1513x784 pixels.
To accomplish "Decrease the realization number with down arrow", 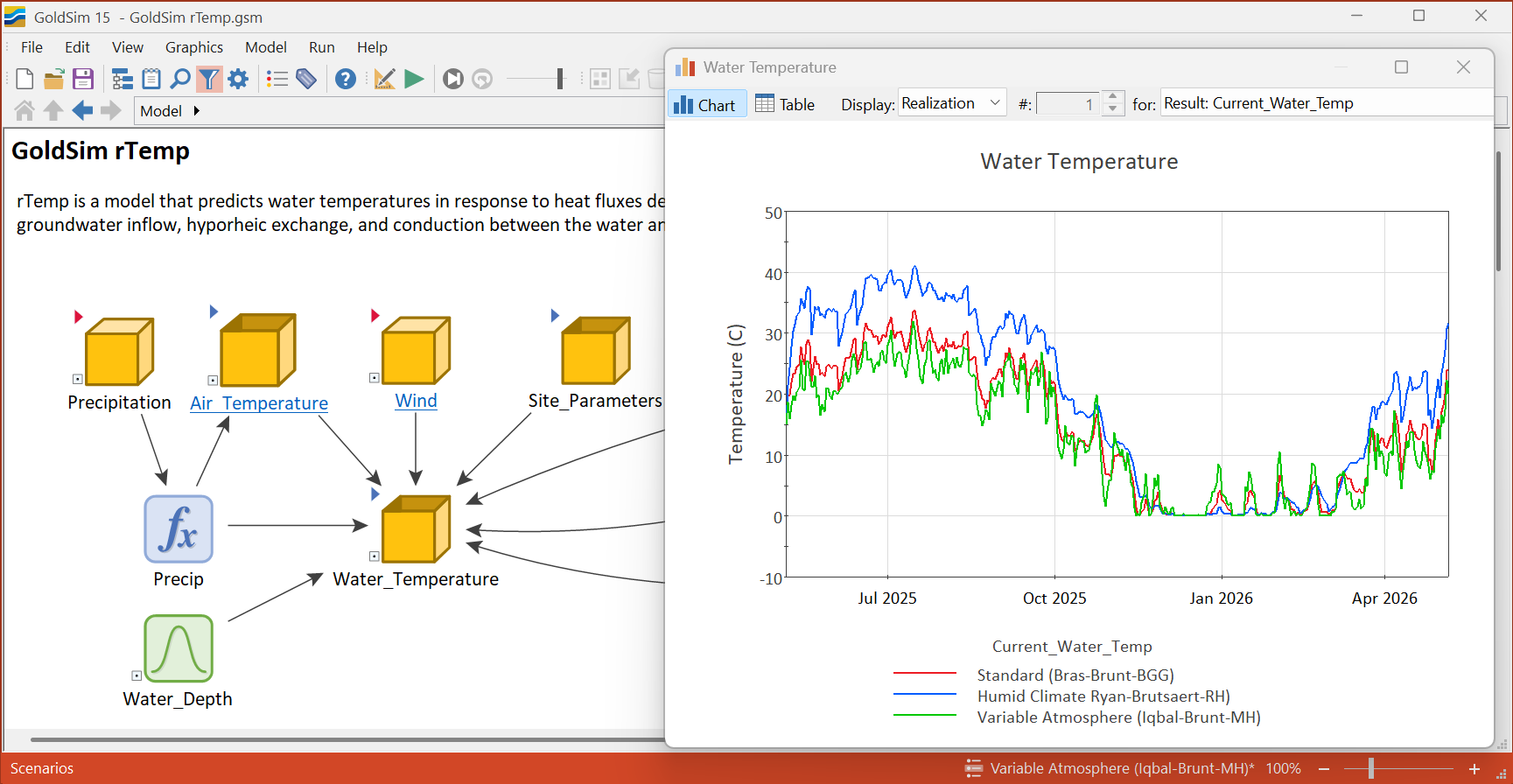I will point(1112,109).
